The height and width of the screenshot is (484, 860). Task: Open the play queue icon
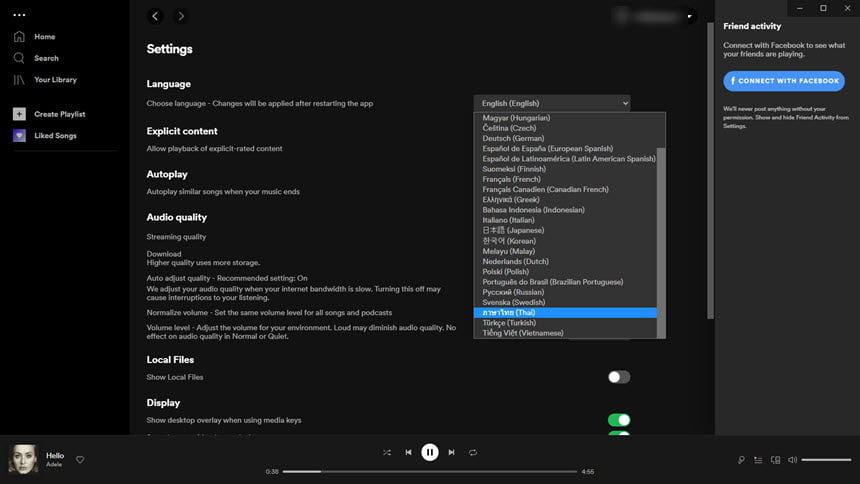758,460
